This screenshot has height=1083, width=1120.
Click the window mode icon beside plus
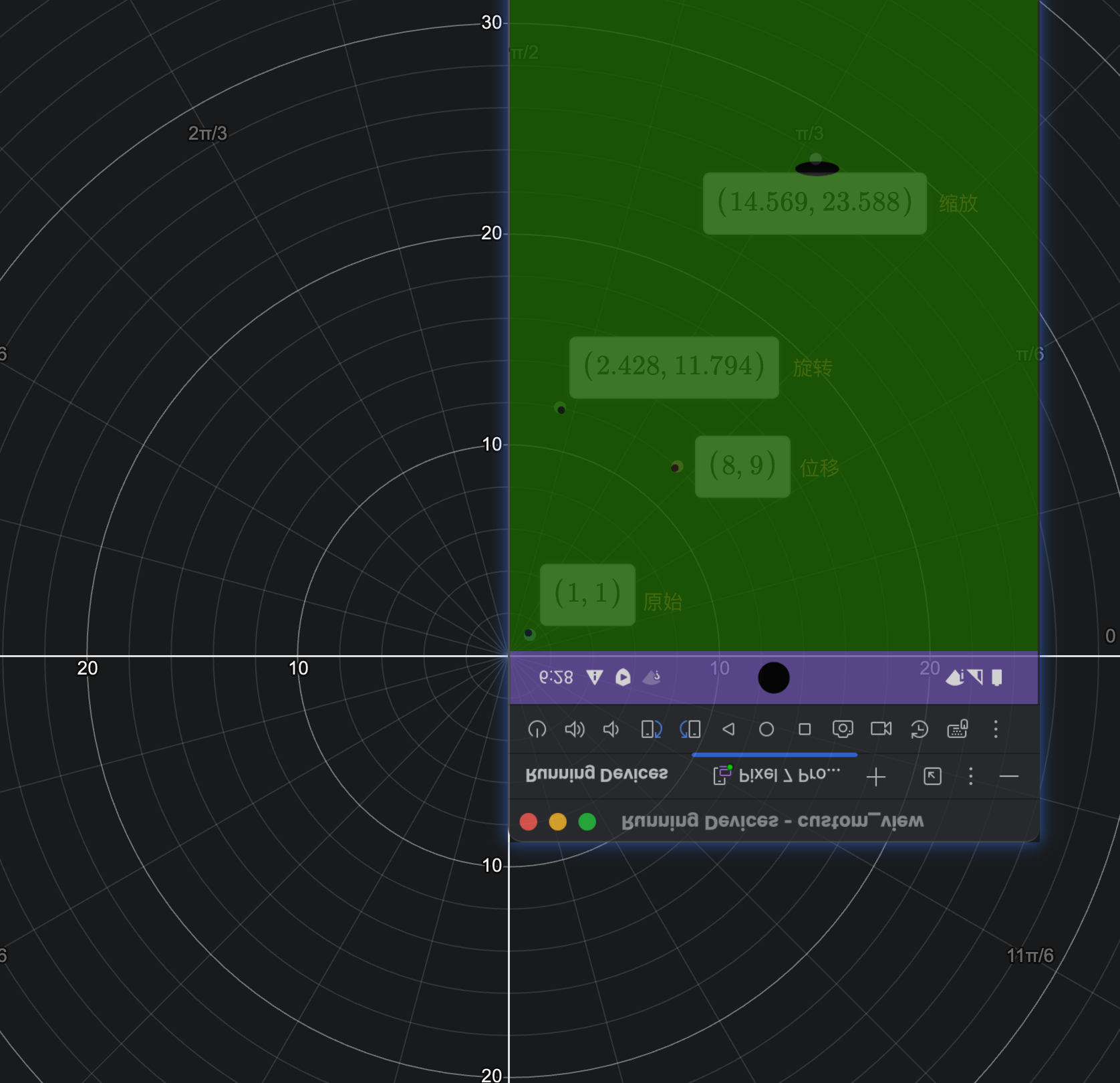pos(932,776)
